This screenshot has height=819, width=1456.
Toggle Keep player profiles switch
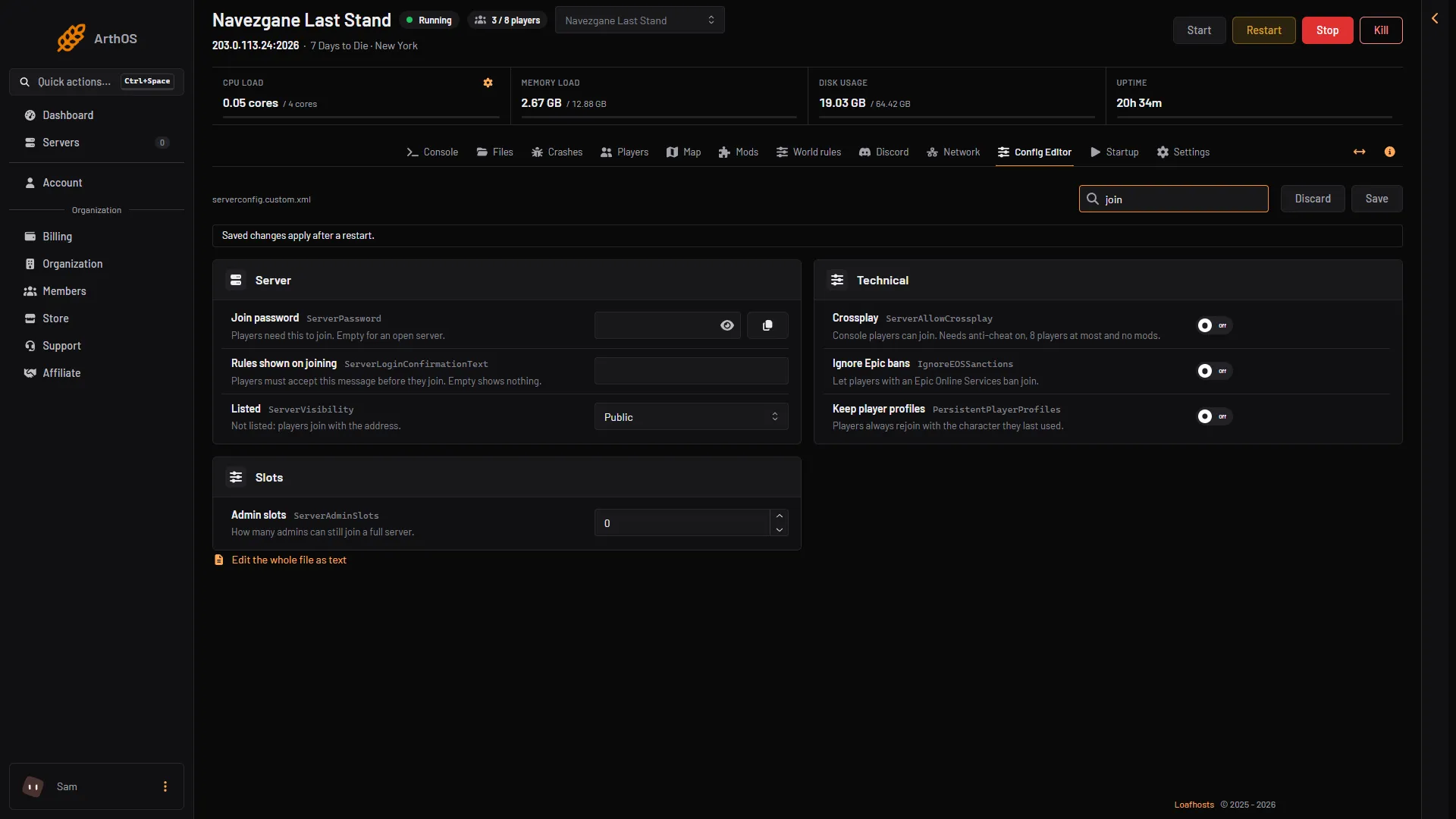click(1214, 416)
